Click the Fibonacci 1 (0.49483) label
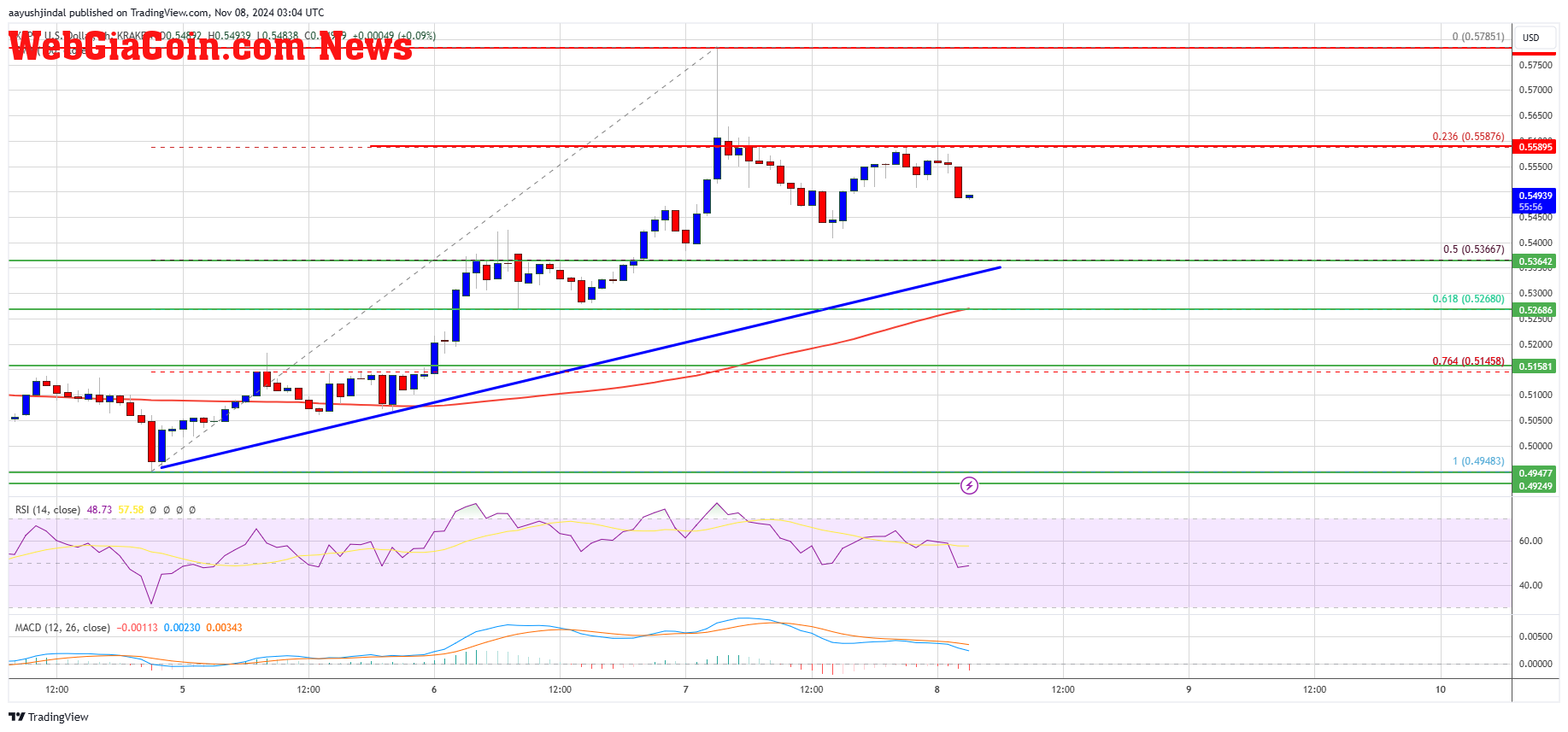 click(x=1478, y=461)
